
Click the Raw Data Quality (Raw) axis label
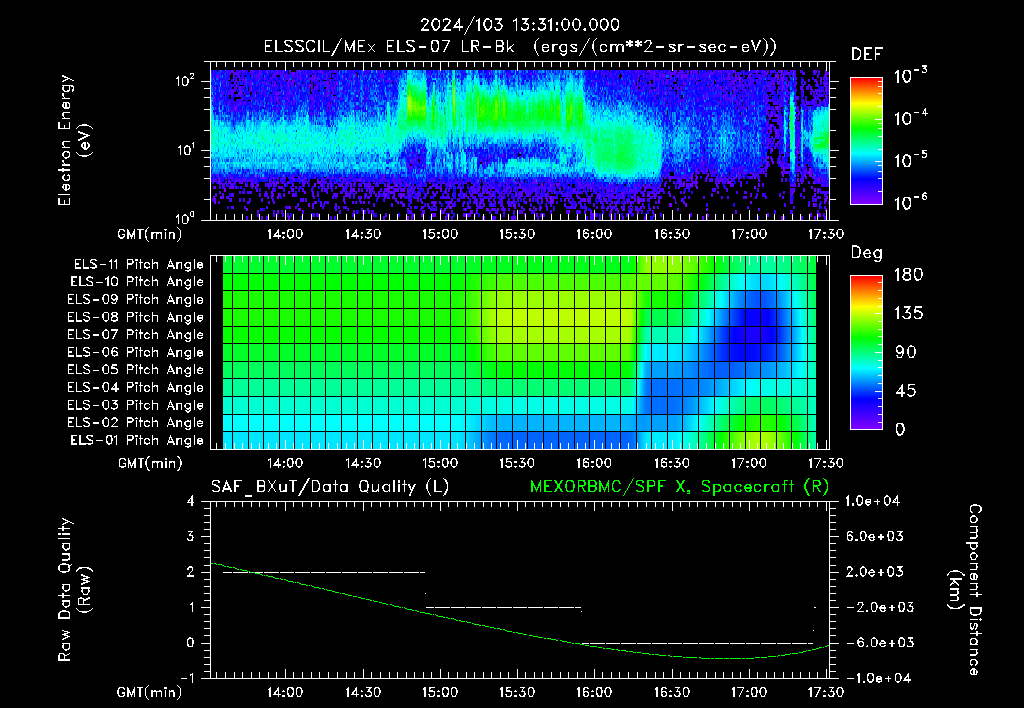(74, 590)
